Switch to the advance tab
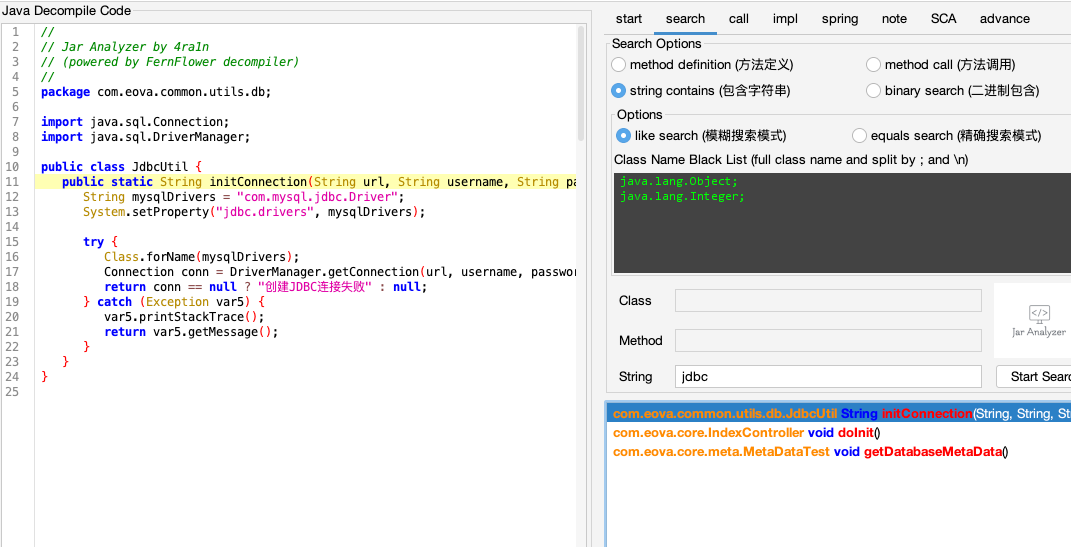The height and width of the screenshot is (547, 1071). [x=1005, y=19]
